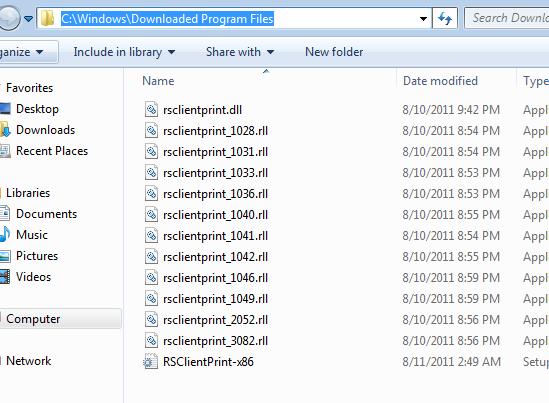Click the refresh icon beside address bar

click(x=445, y=18)
